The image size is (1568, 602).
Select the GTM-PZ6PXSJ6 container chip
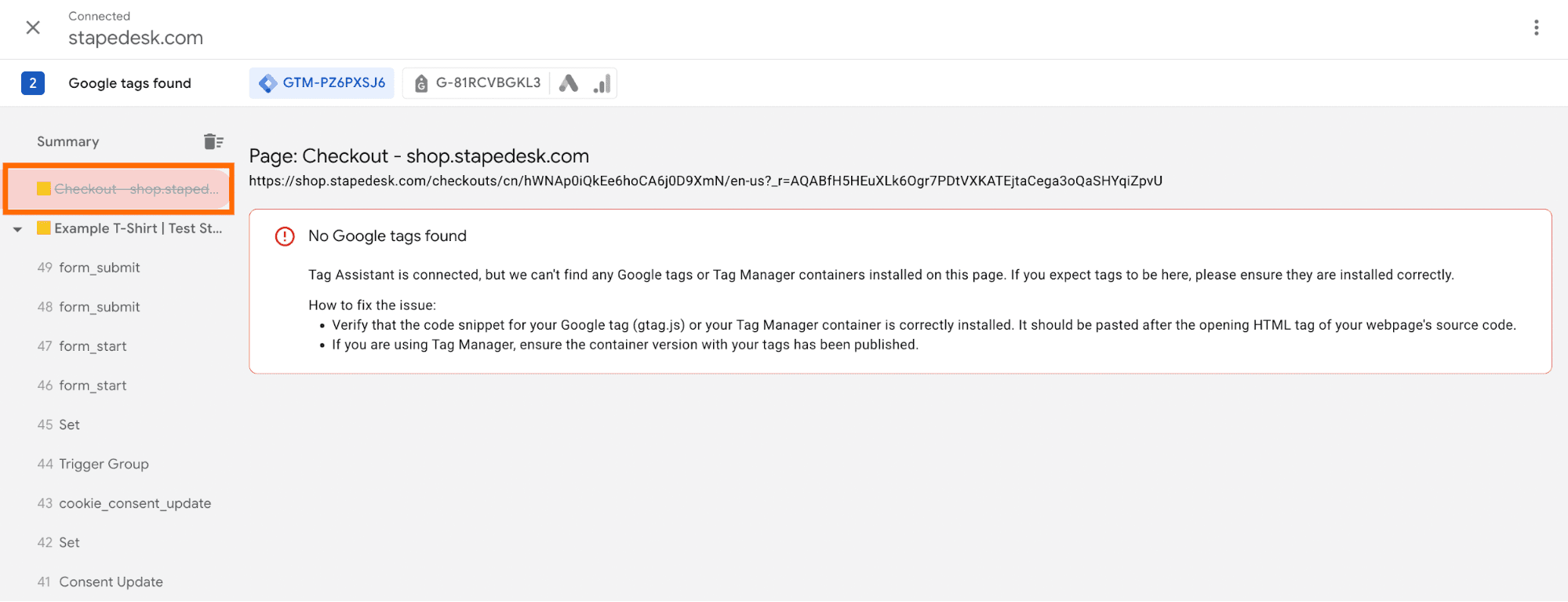(x=322, y=83)
